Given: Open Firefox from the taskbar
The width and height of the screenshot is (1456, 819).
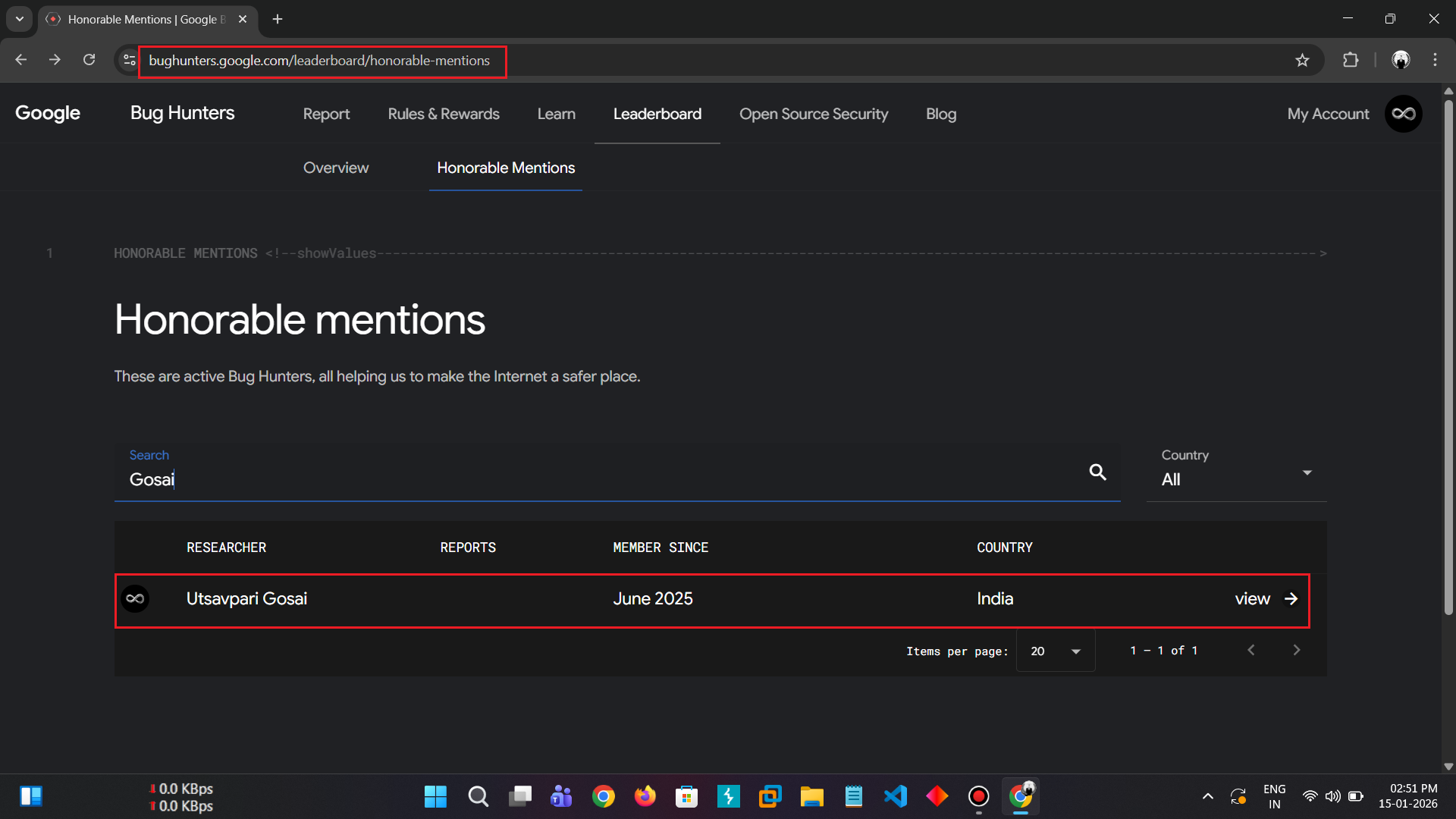Looking at the screenshot, I should tap(645, 796).
